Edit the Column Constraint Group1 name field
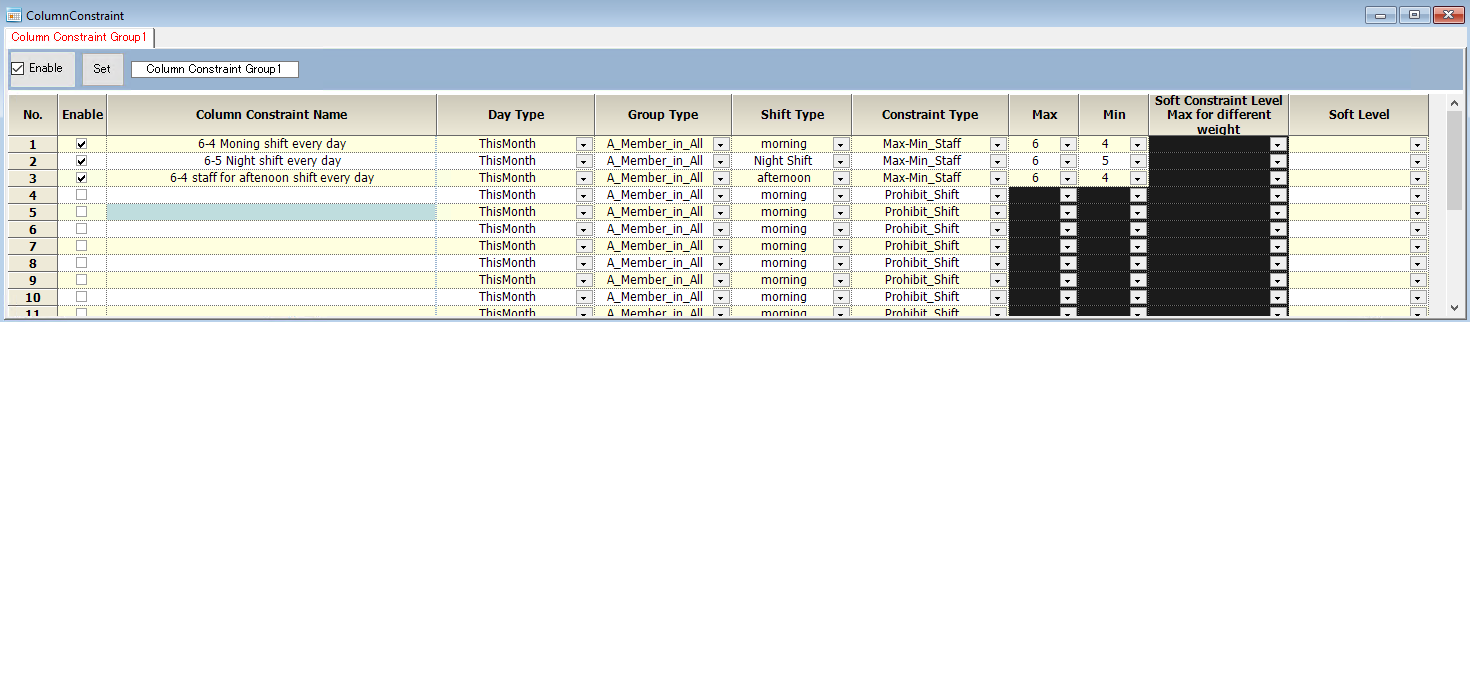The width and height of the screenshot is (1470, 692). pos(214,69)
